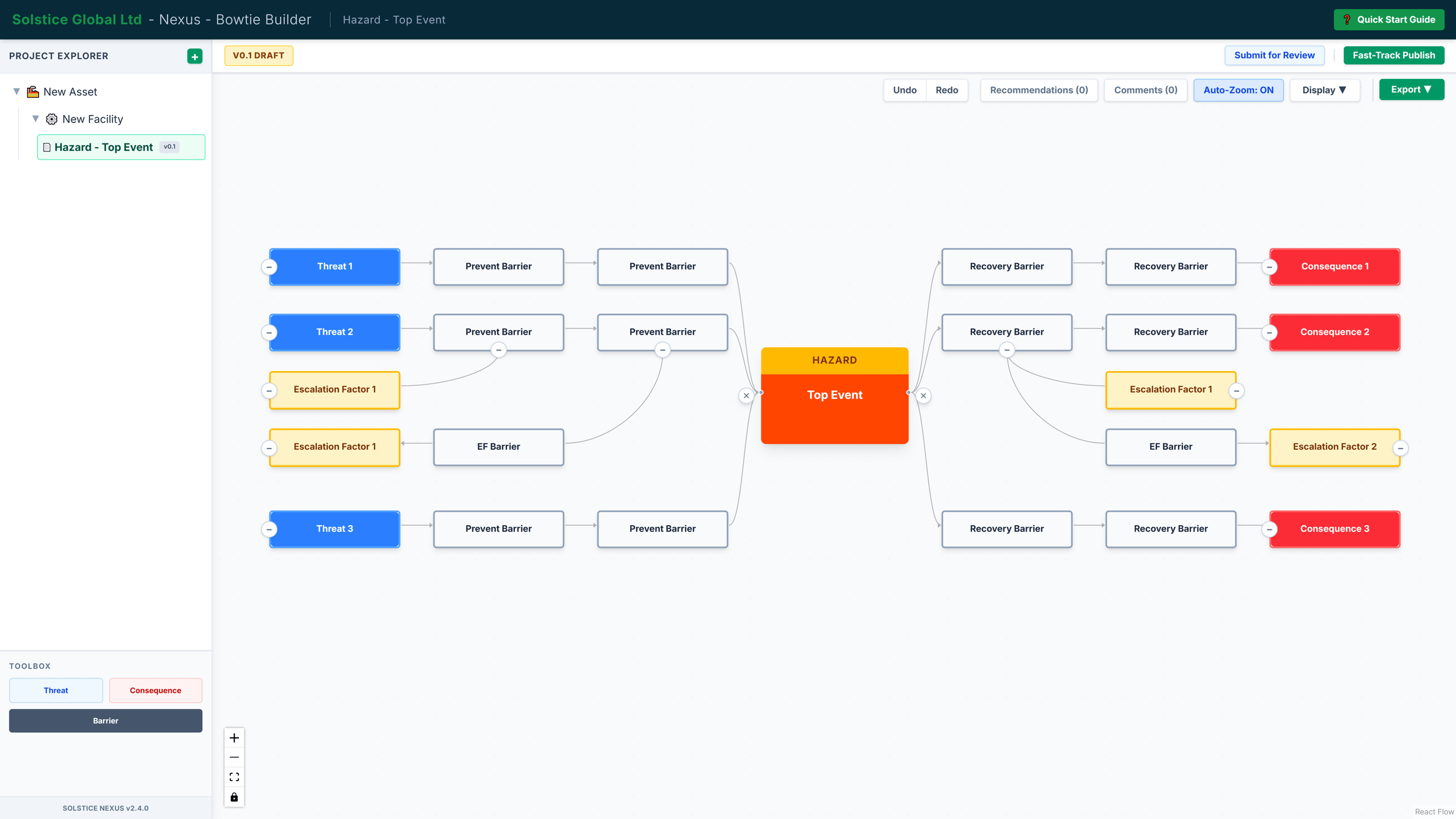This screenshot has height=819, width=1456.
Task: Click the minus icon beside Threat 1
Action: tap(269, 267)
